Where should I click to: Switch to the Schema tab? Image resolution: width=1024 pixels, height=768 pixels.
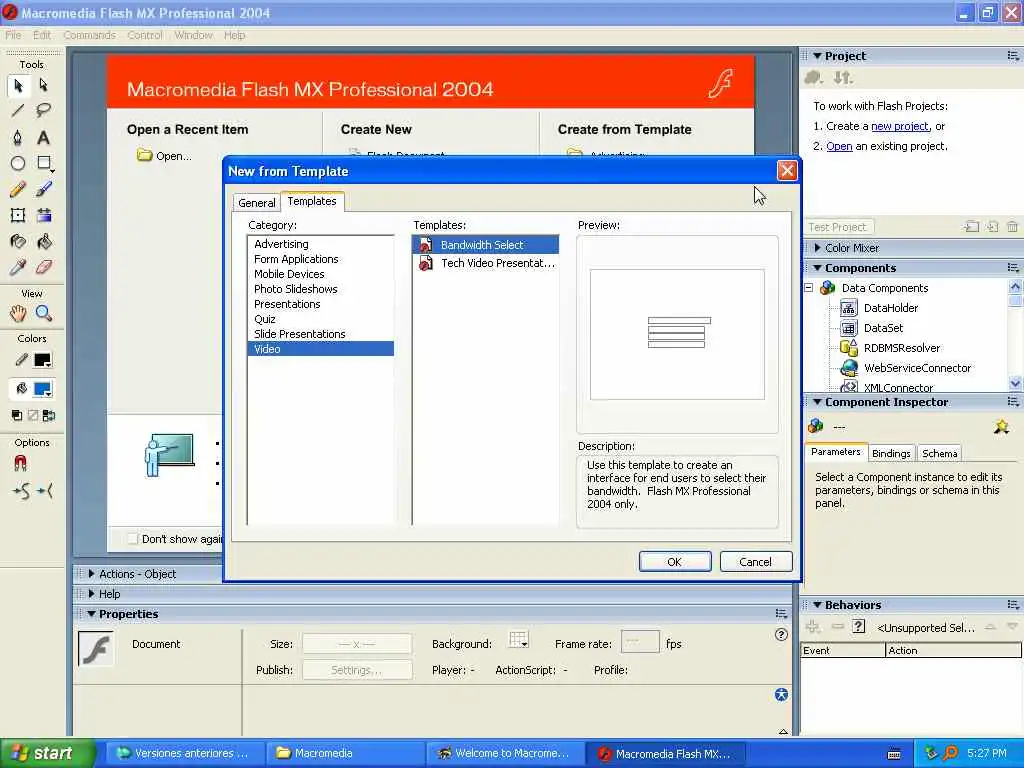tap(939, 453)
